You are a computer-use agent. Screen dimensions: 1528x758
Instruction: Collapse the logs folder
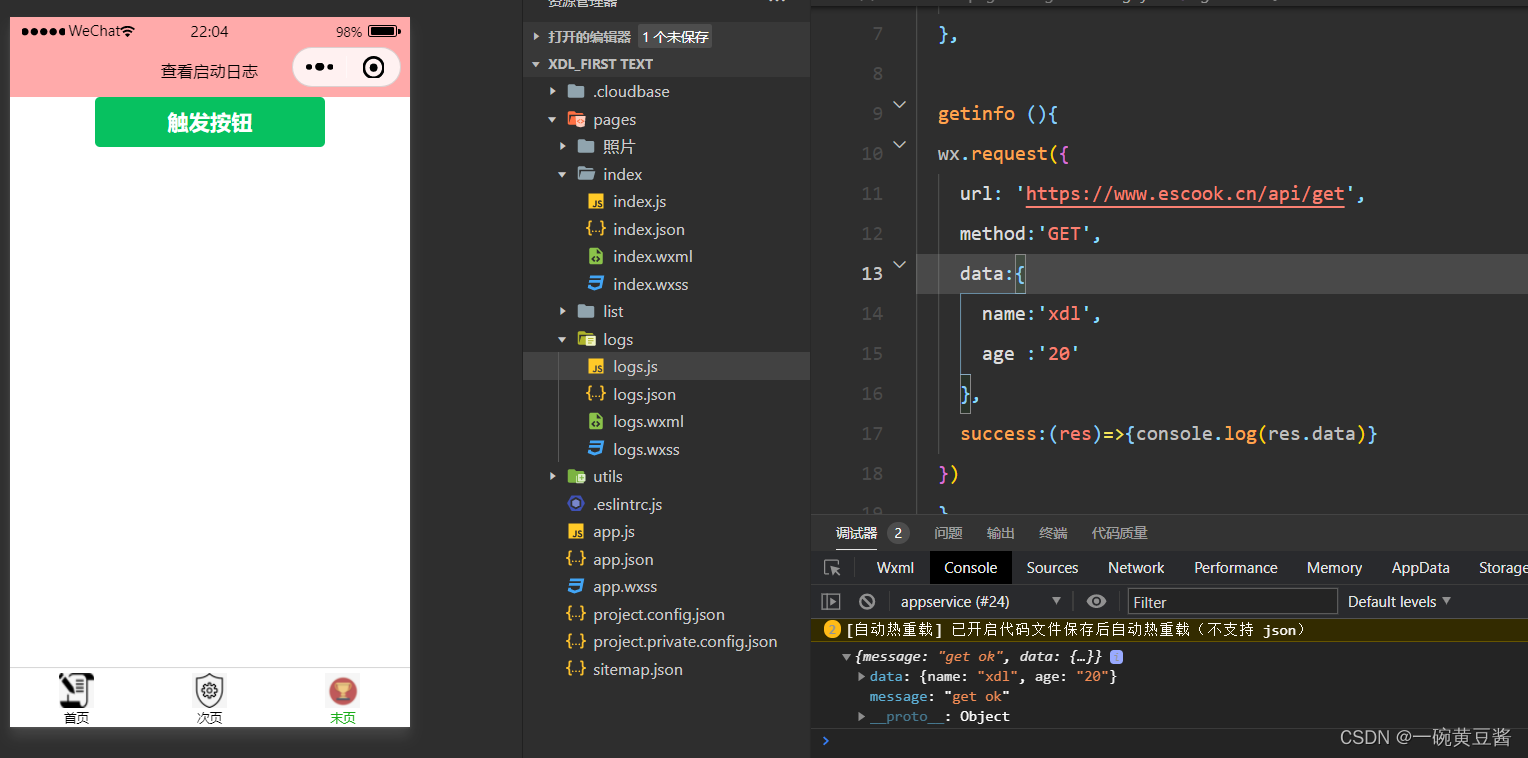(563, 339)
